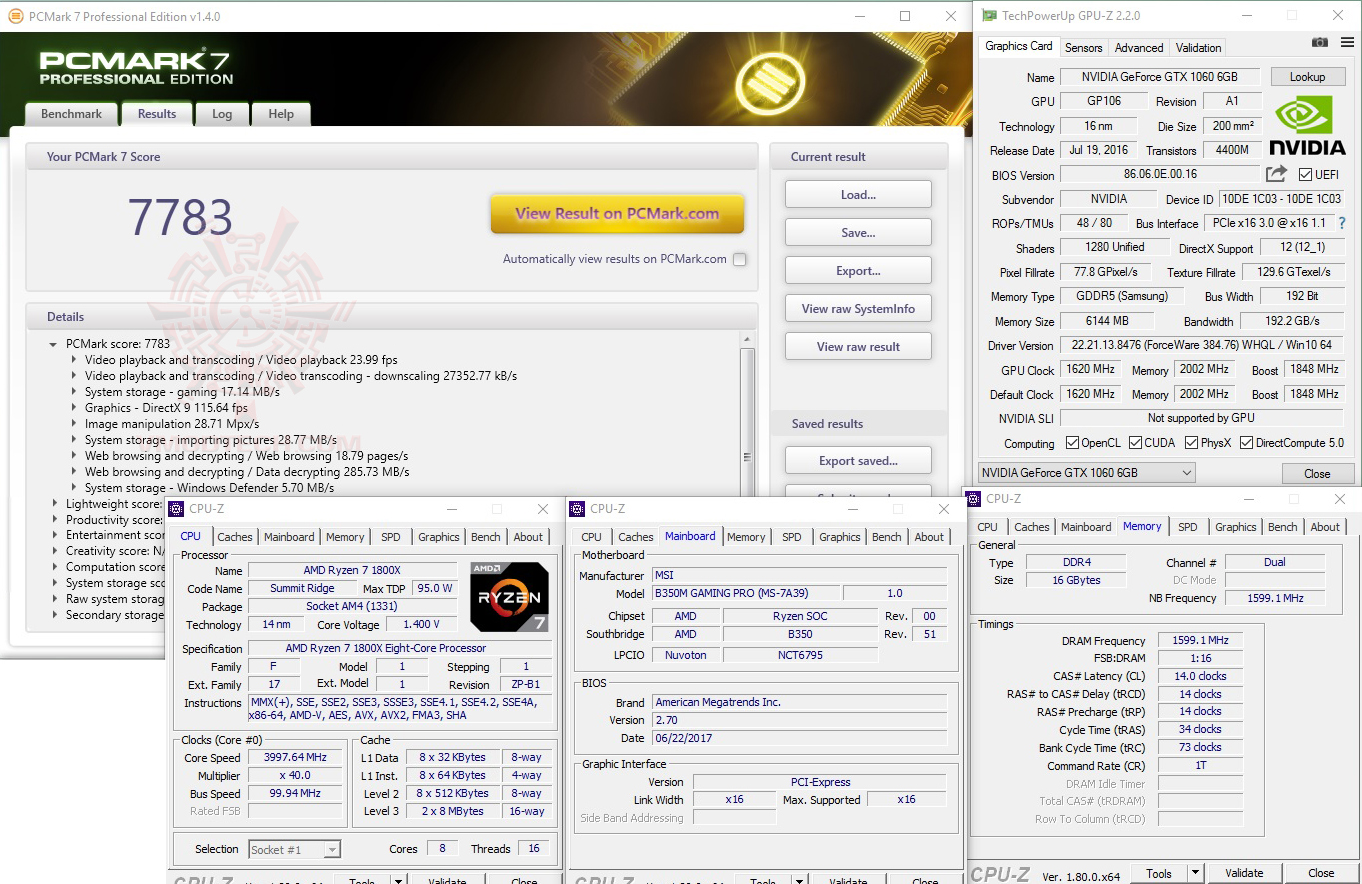Switch to the Sensors tab in GPU-Z

1084,48
